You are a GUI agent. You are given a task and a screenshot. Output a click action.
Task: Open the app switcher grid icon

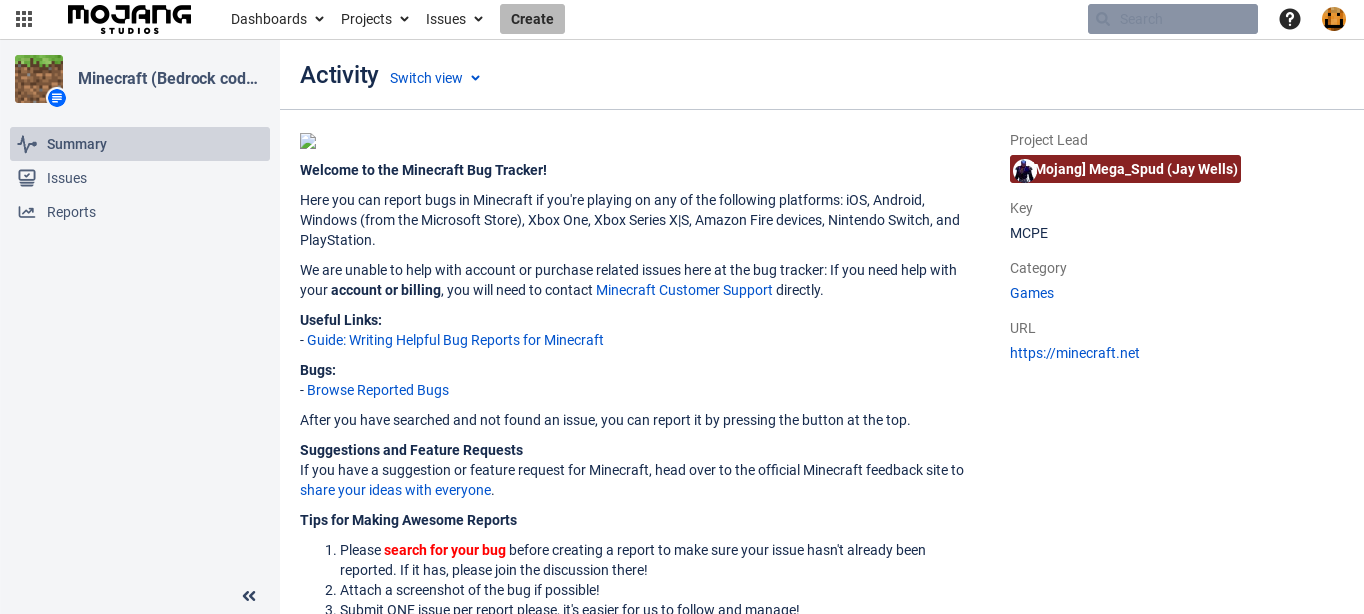(24, 19)
